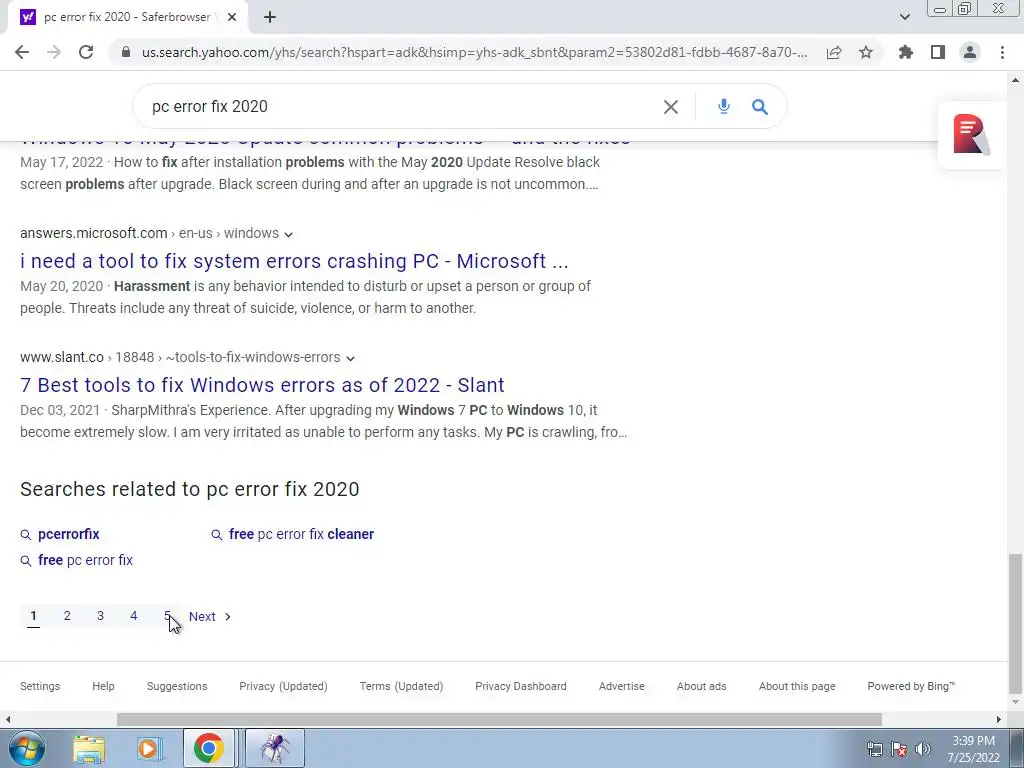Image resolution: width=1024 pixels, height=768 pixels.
Task: Open the Extensions puzzle icon
Action: tap(906, 52)
